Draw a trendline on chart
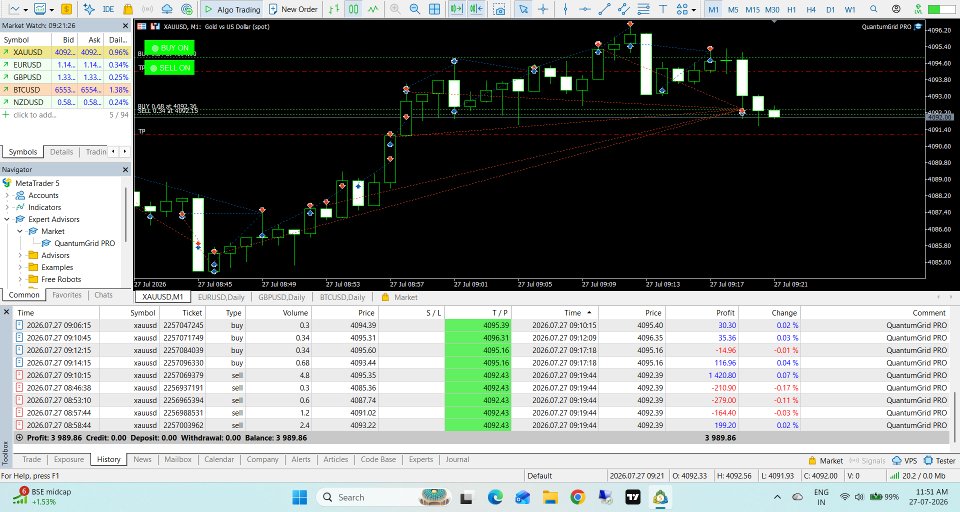960x512 pixels. pyautogui.click(x=604, y=9)
